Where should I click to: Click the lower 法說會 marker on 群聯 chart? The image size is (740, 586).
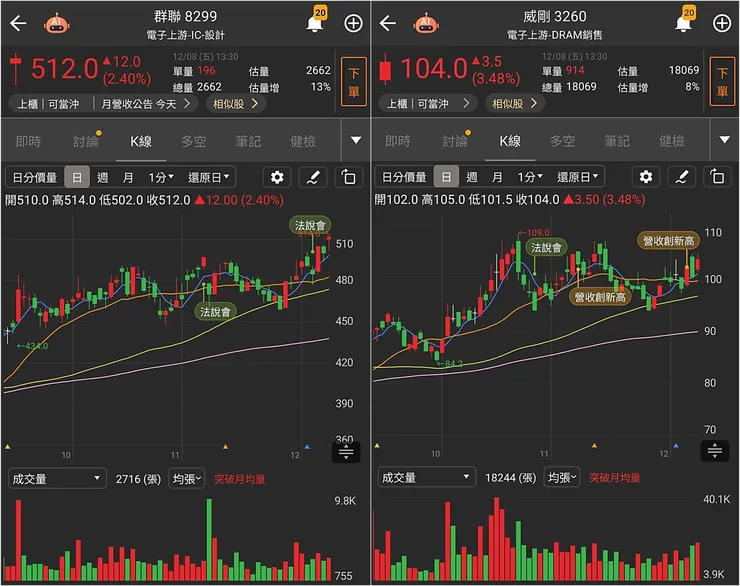tap(215, 311)
